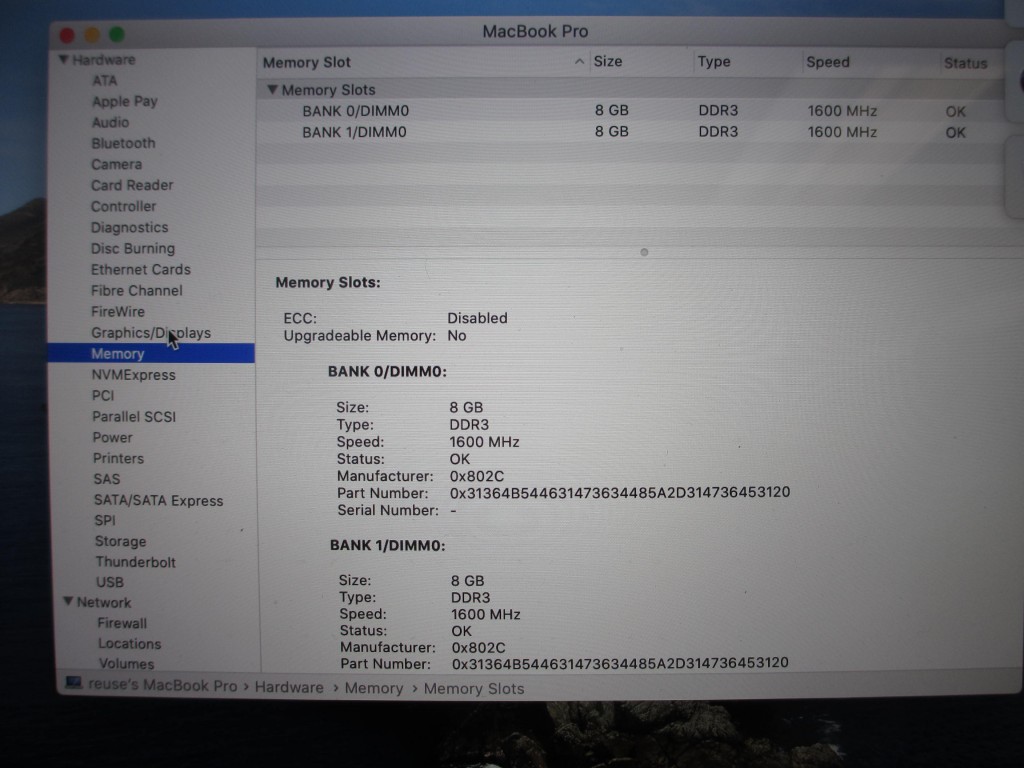
Task: Open Graphics/Displays section
Action: point(151,332)
